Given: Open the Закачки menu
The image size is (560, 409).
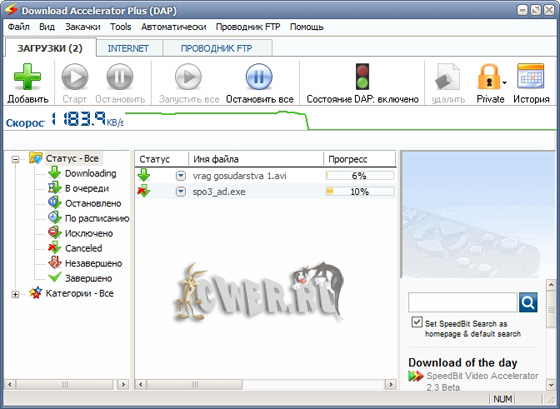Looking at the screenshot, I should coord(82,27).
